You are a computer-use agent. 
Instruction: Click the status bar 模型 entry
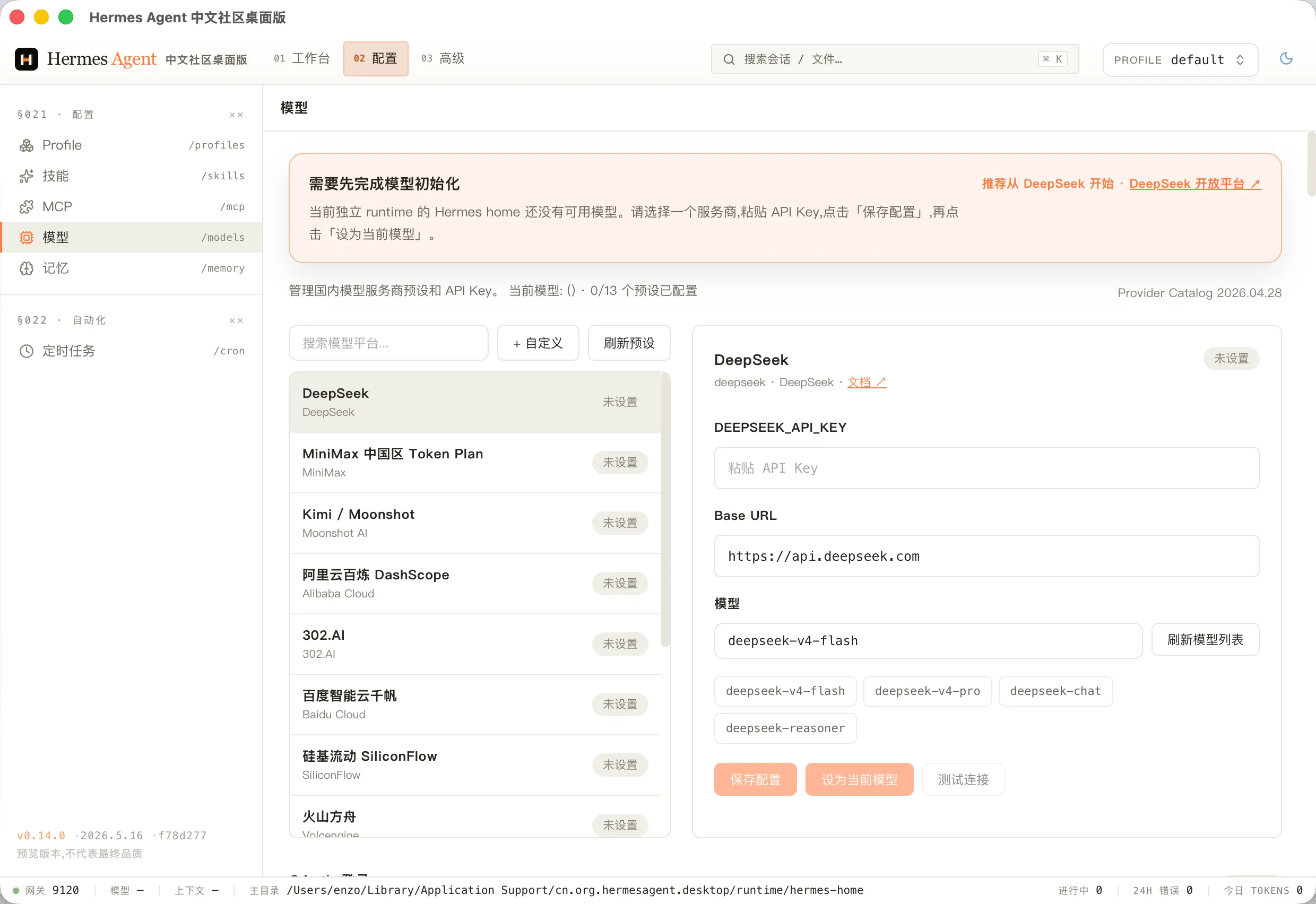point(127,891)
